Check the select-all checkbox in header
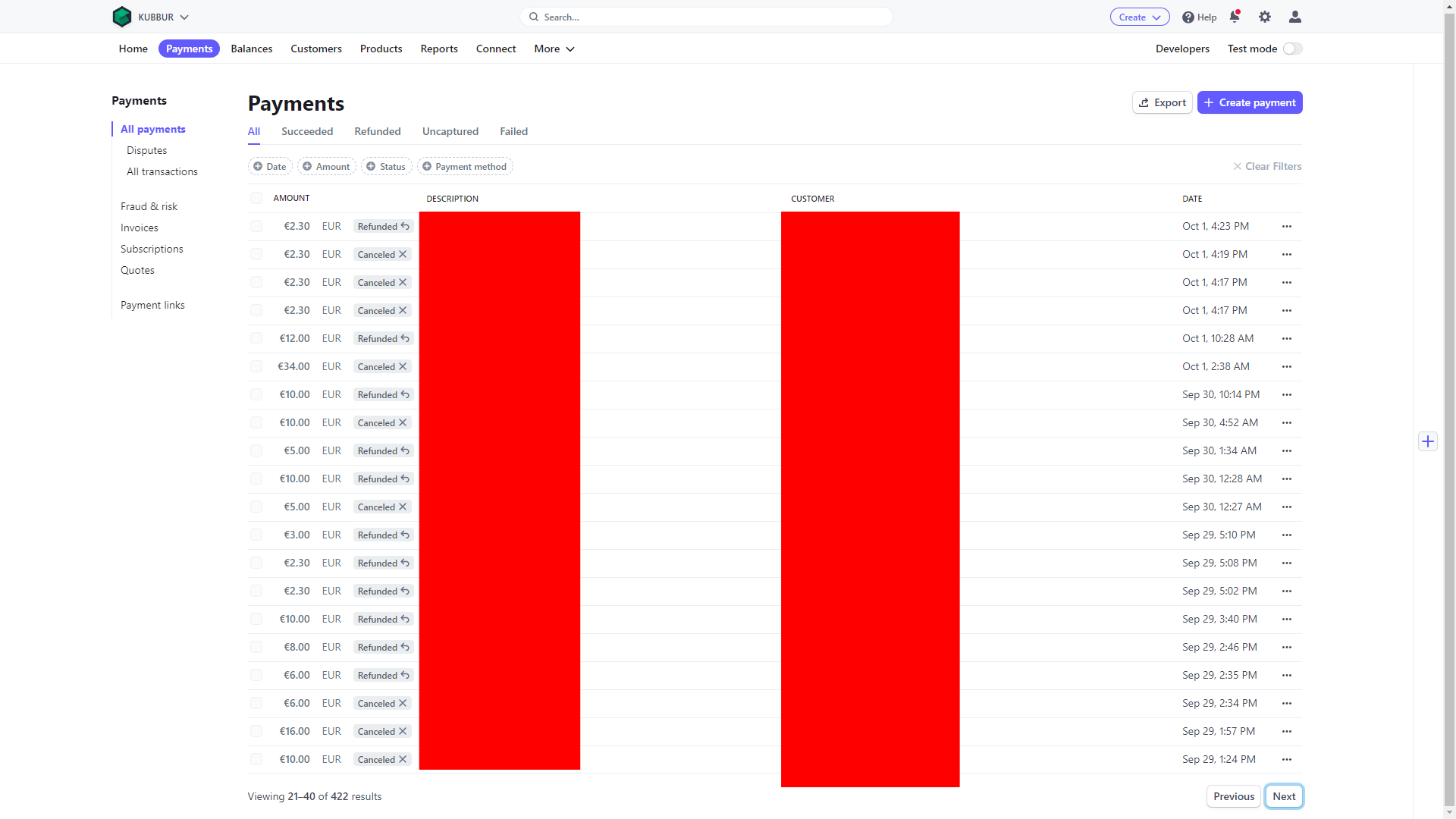Viewport: 1456px width, 819px height. (256, 198)
